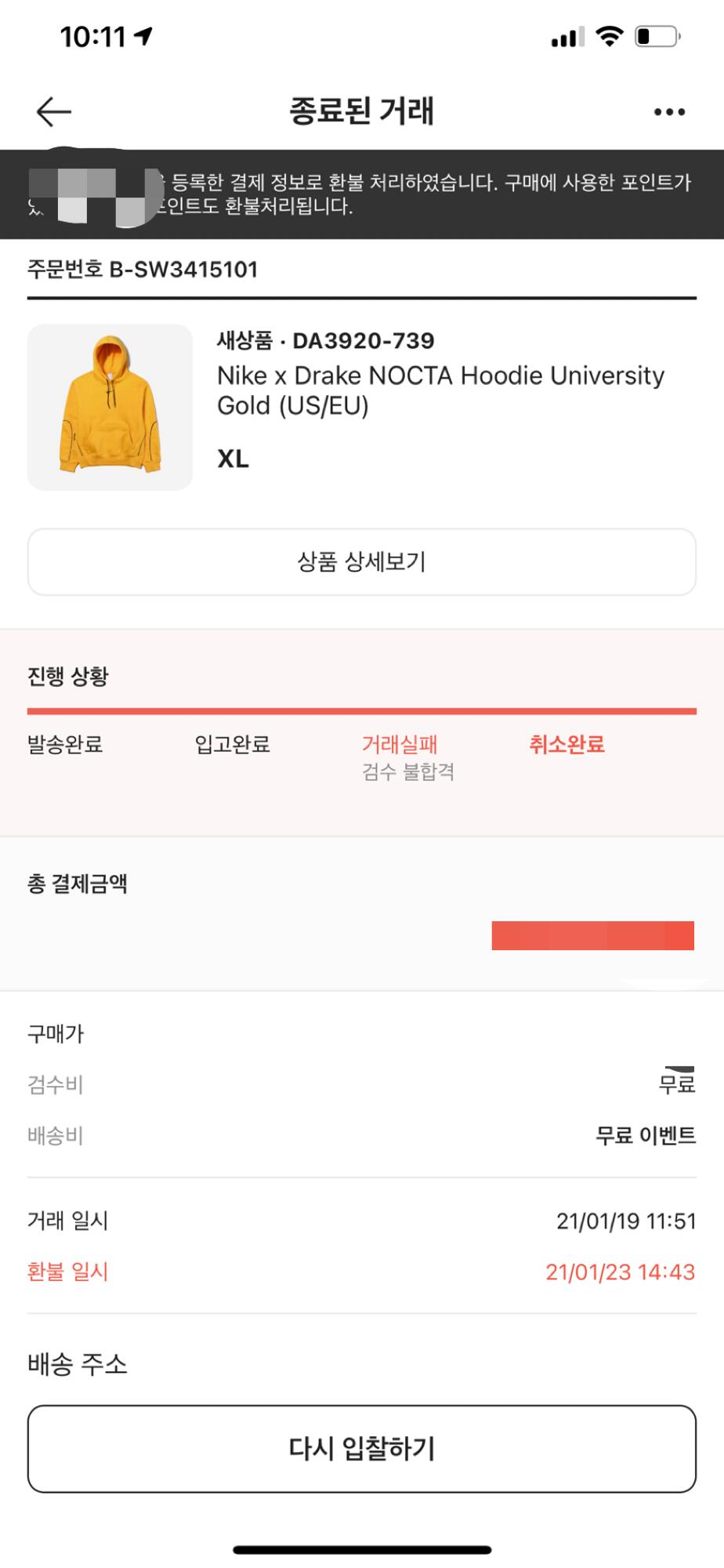
Task: Select the 취소완료 progress step
Action: click(567, 744)
